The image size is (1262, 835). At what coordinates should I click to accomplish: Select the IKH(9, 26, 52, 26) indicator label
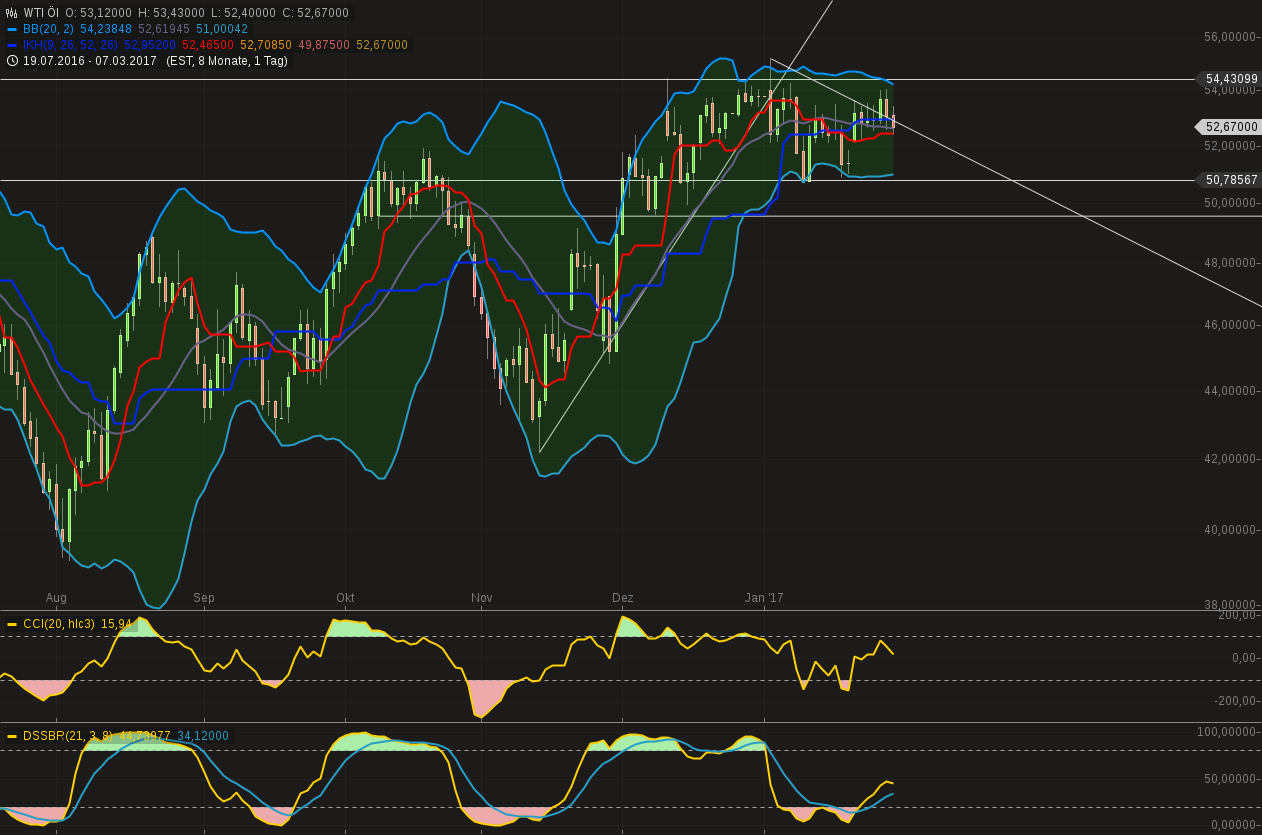point(70,45)
